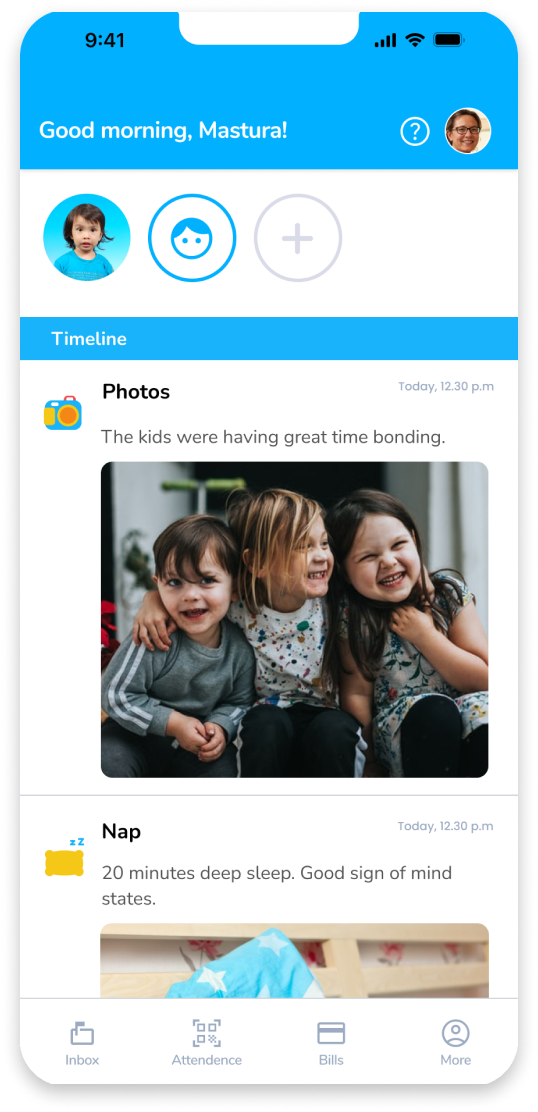Open the Nap timeline entry title

121,831
